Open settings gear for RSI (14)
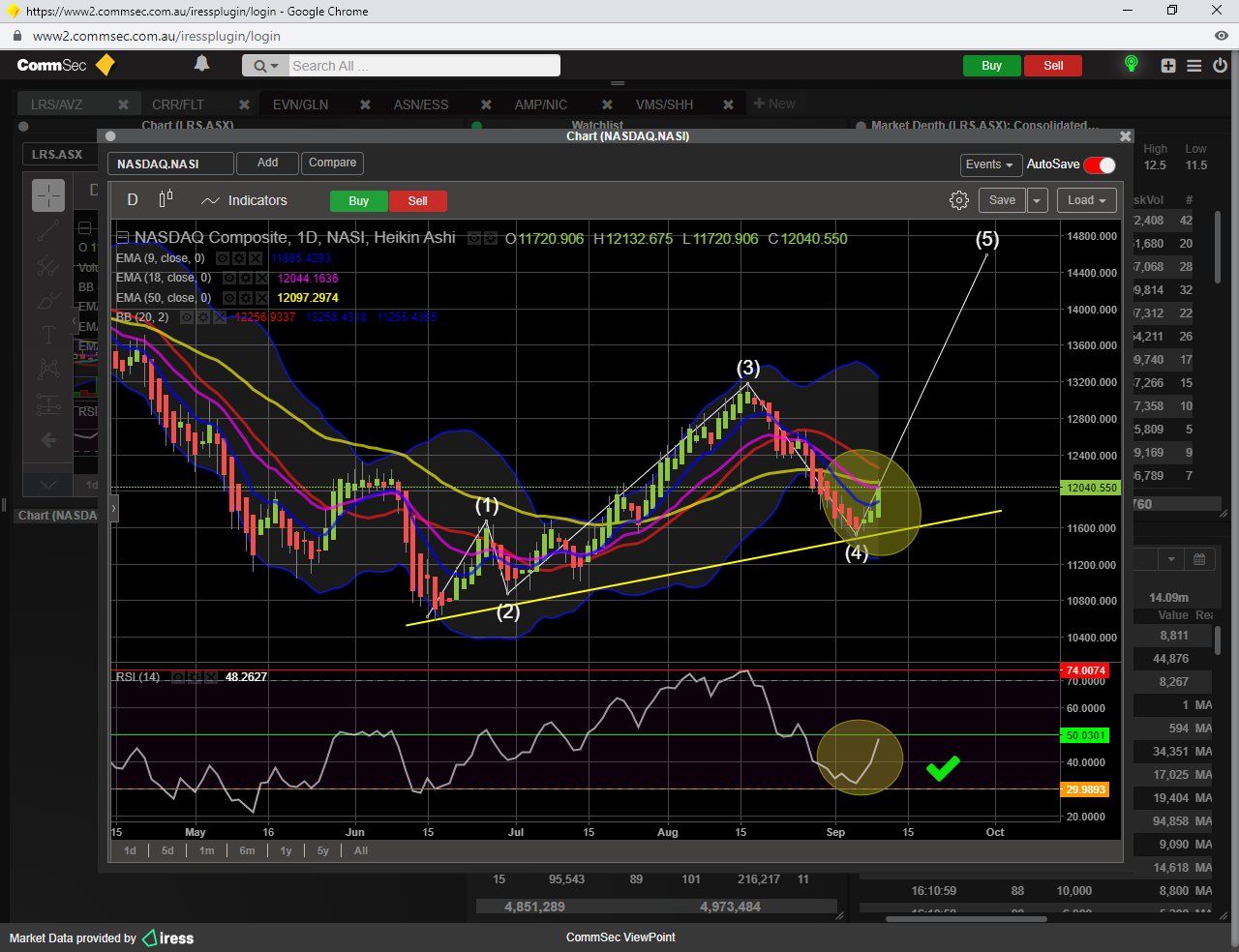1239x952 pixels. [194, 677]
